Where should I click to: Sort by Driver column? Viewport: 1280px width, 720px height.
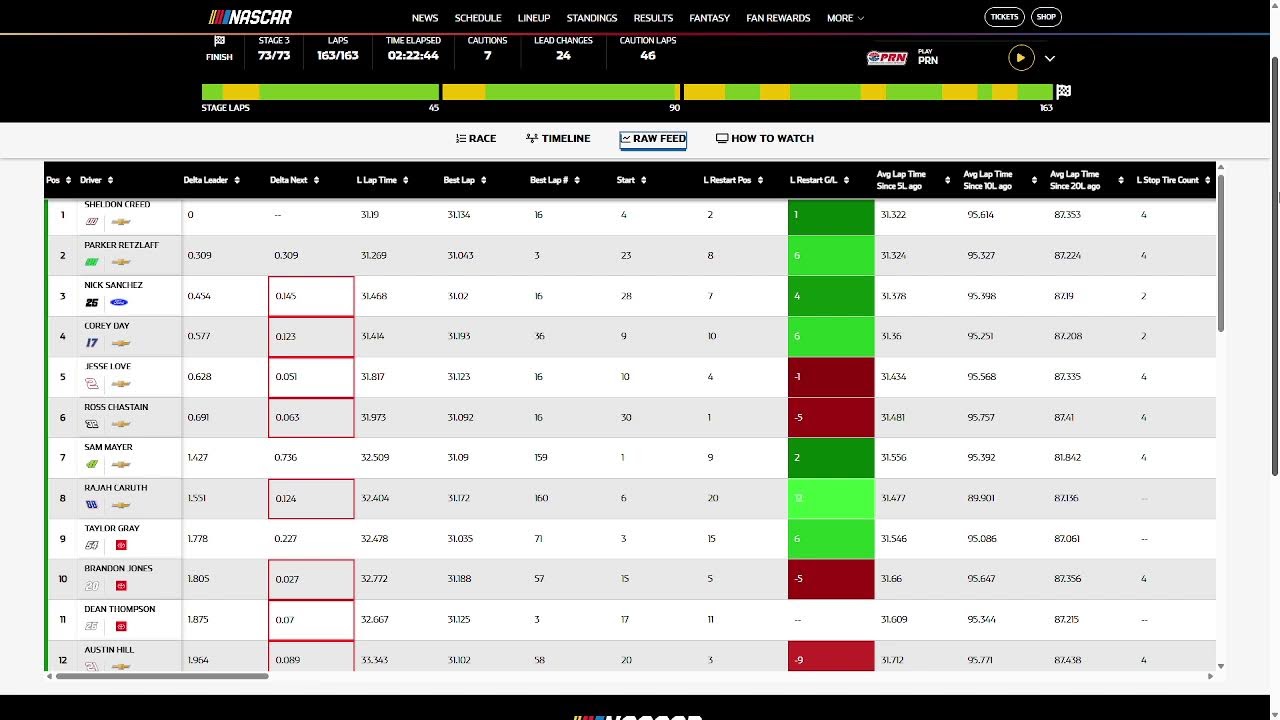97,180
